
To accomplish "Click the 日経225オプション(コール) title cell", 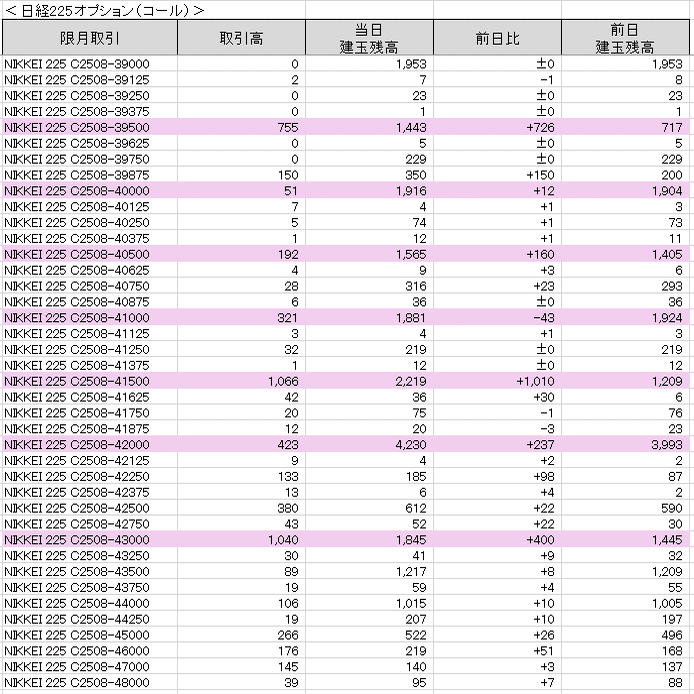I will (104, 11).
